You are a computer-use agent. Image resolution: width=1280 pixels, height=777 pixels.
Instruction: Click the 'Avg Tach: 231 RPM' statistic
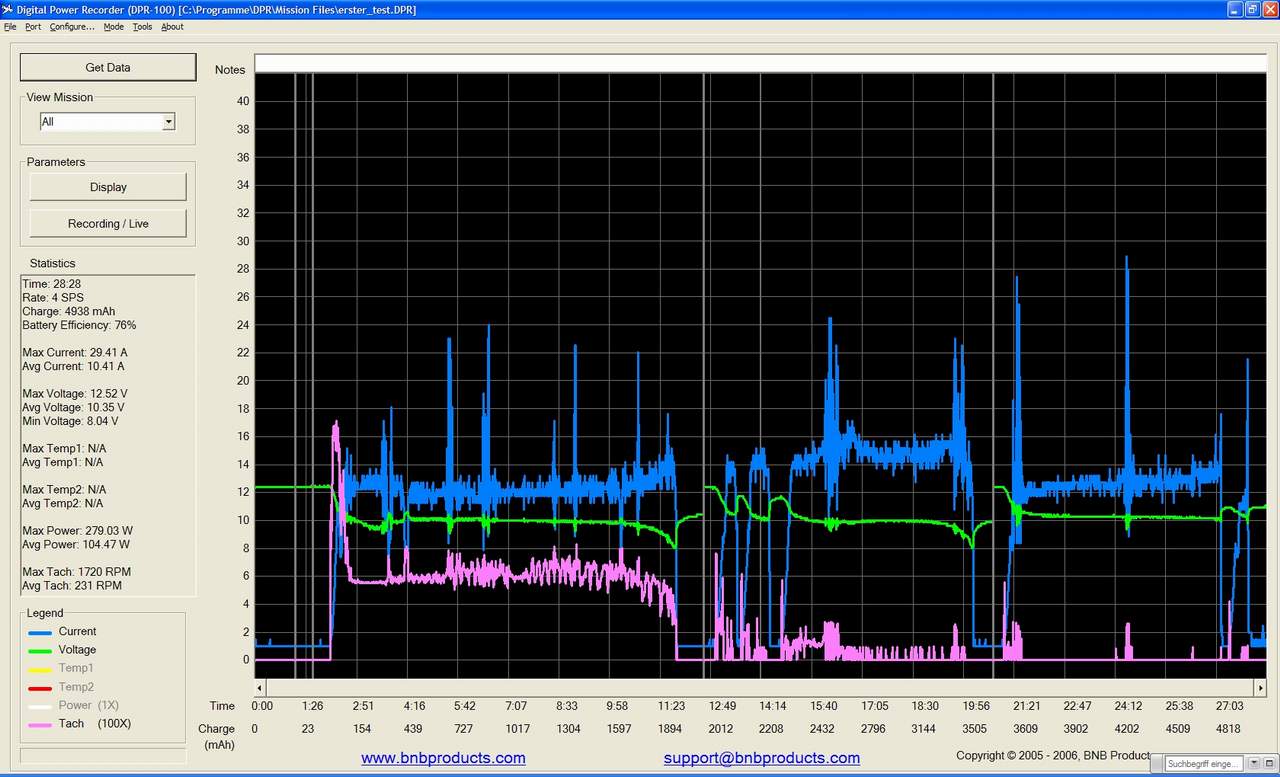tap(69, 586)
